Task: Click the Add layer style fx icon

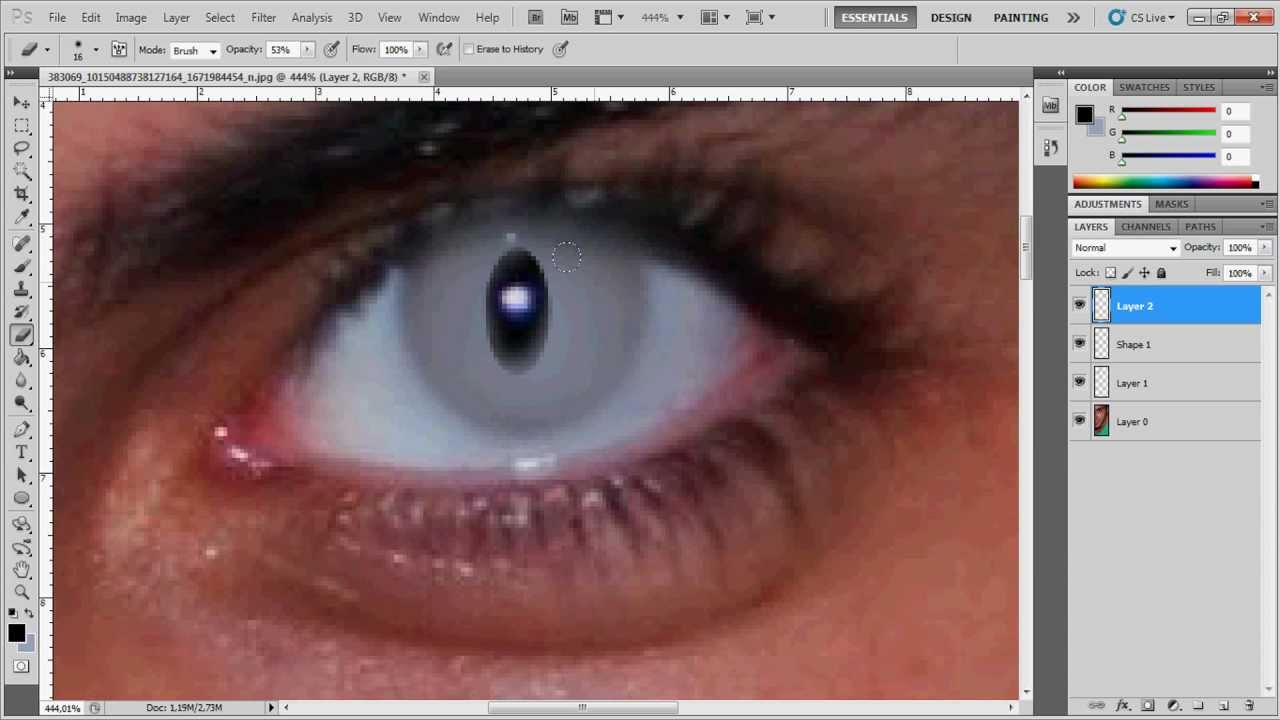Action: click(x=1122, y=706)
